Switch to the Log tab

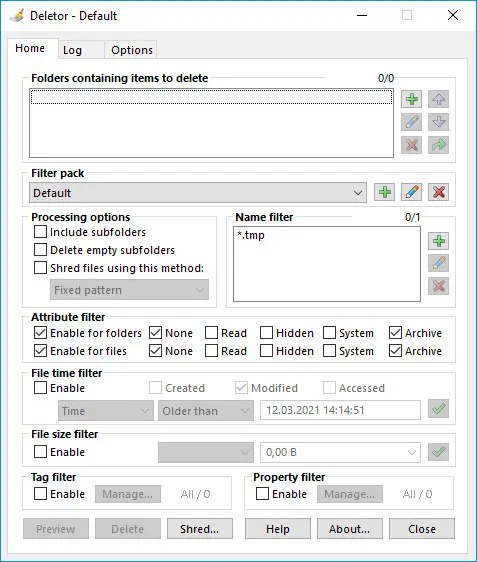[x=72, y=50]
